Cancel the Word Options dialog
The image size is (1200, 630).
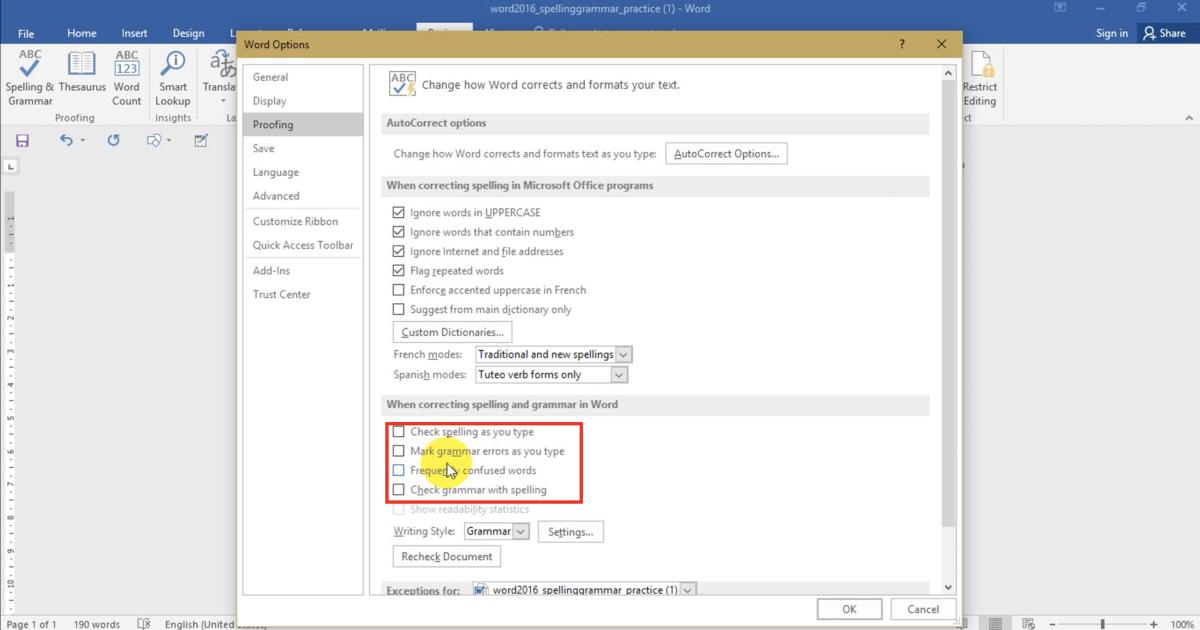(923, 609)
